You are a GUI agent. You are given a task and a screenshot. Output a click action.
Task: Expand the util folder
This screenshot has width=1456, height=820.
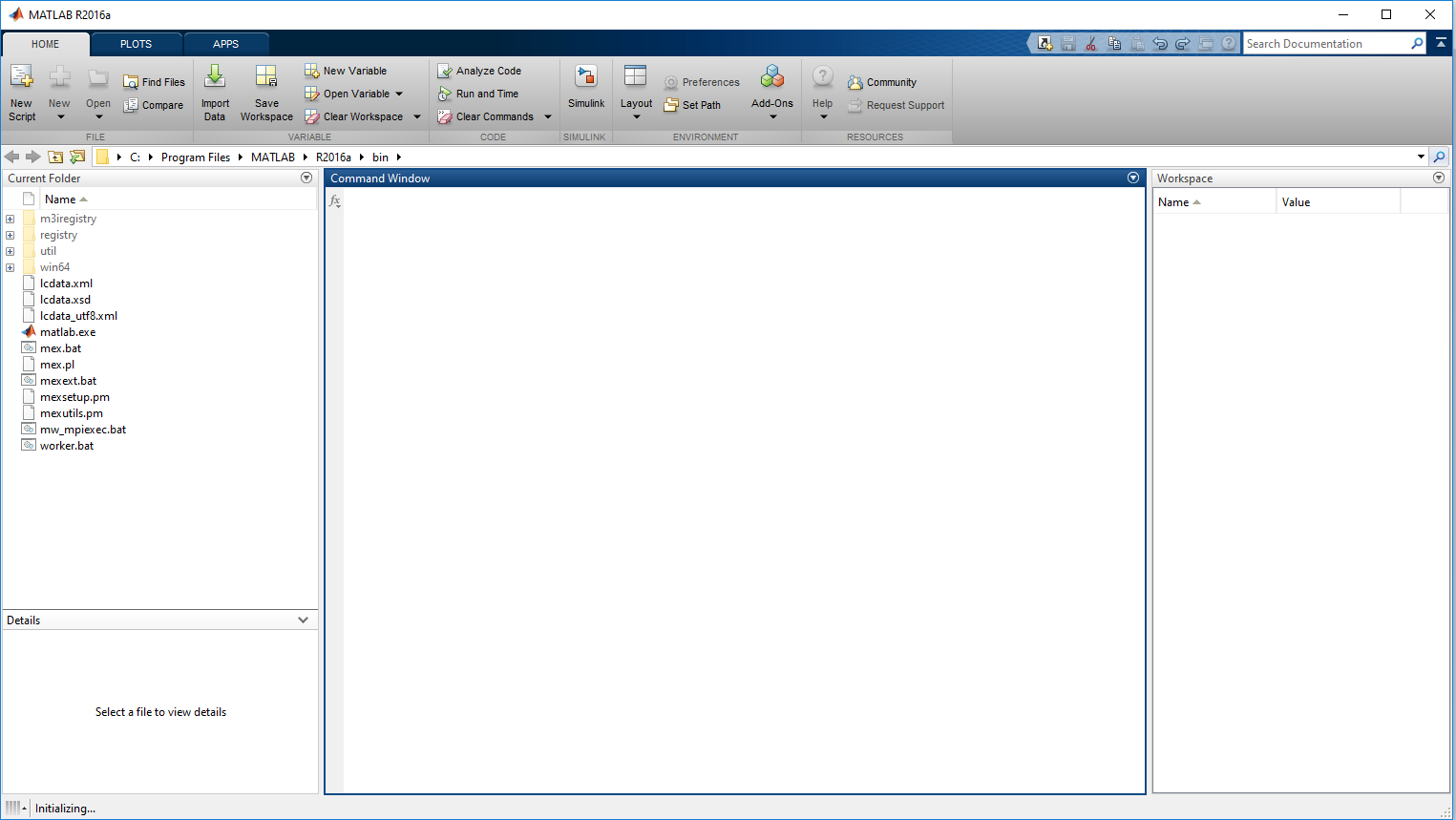10,251
